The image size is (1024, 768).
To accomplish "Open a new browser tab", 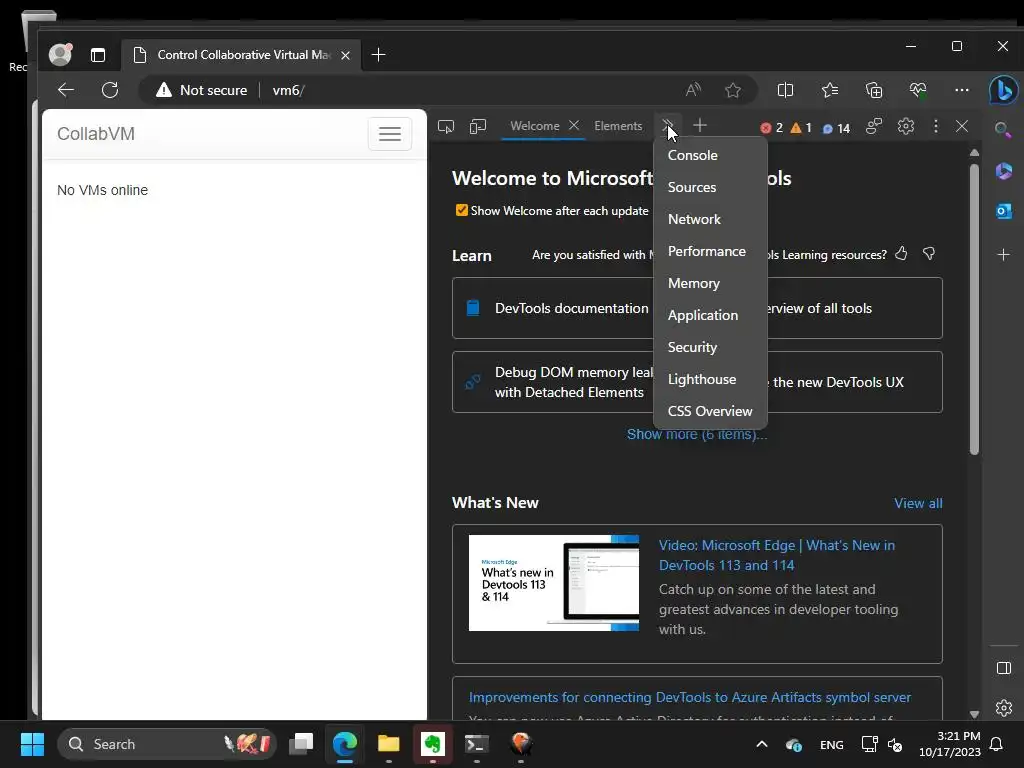I will 378,55.
